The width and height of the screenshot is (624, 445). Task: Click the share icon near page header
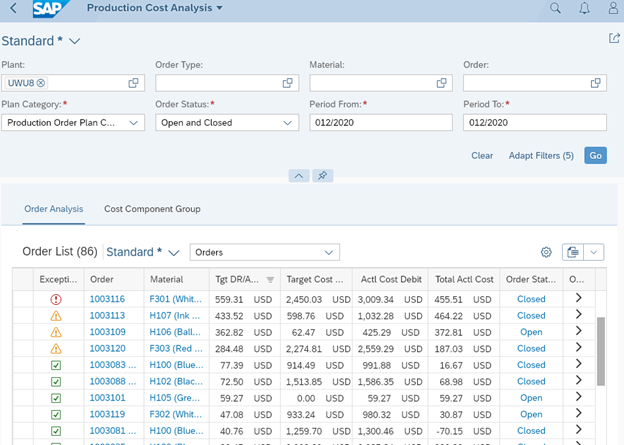(x=613, y=38)
